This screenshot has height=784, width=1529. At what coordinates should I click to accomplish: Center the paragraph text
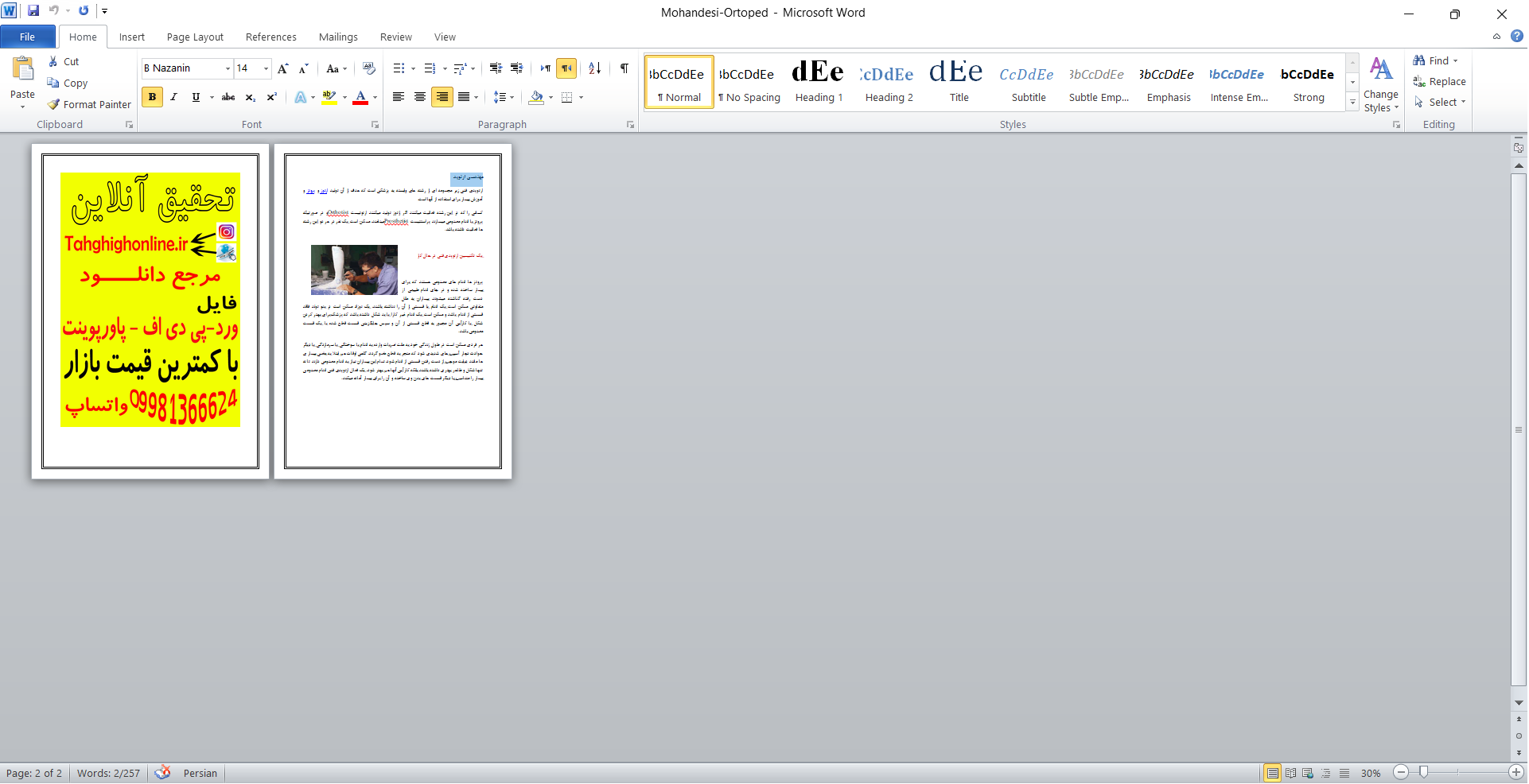pos(420,97)
